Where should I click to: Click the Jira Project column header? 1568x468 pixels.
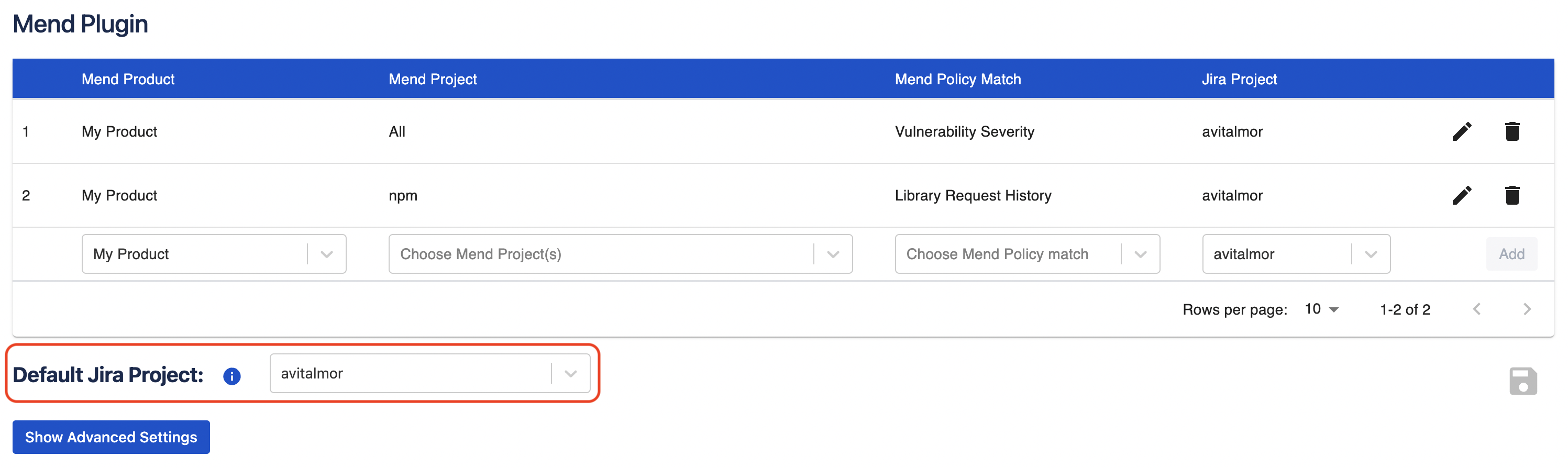click(x=1239, y=79)
